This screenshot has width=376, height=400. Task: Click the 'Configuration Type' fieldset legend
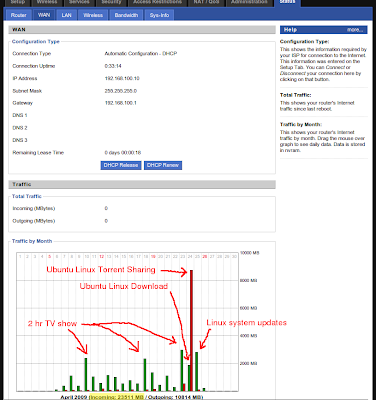[36, 42]
